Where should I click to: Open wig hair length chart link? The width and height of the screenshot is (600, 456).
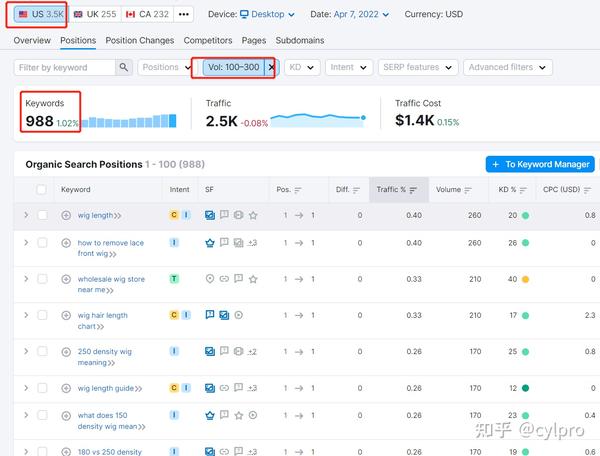[x=103, y=321]
